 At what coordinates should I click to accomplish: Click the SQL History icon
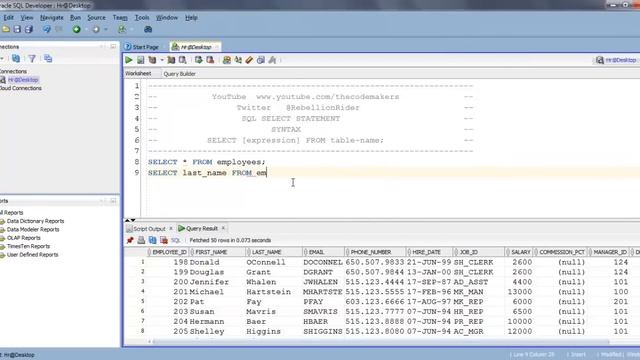[261, 60]
